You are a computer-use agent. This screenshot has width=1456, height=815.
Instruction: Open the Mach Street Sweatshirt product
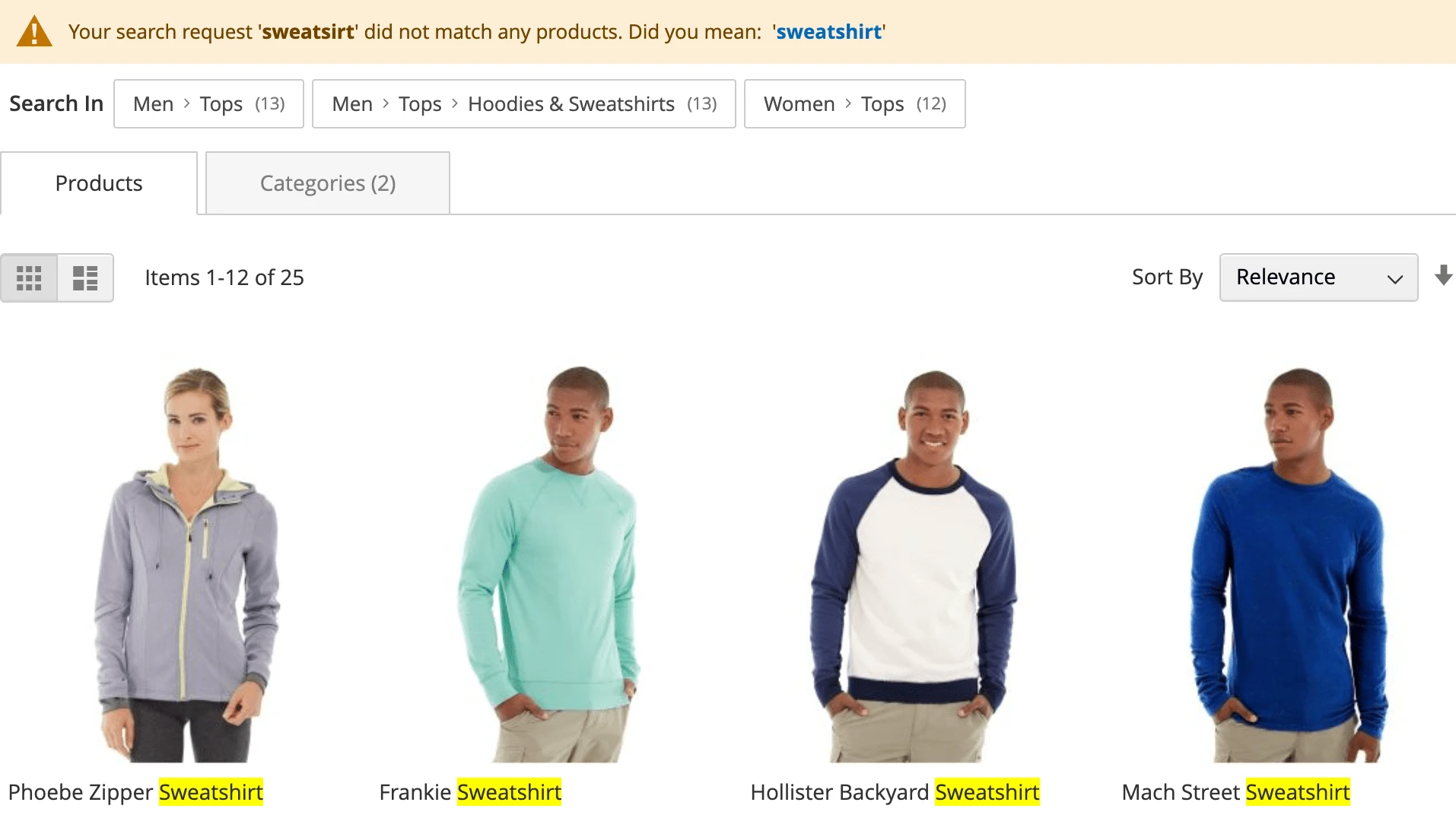coord(1236,791)
